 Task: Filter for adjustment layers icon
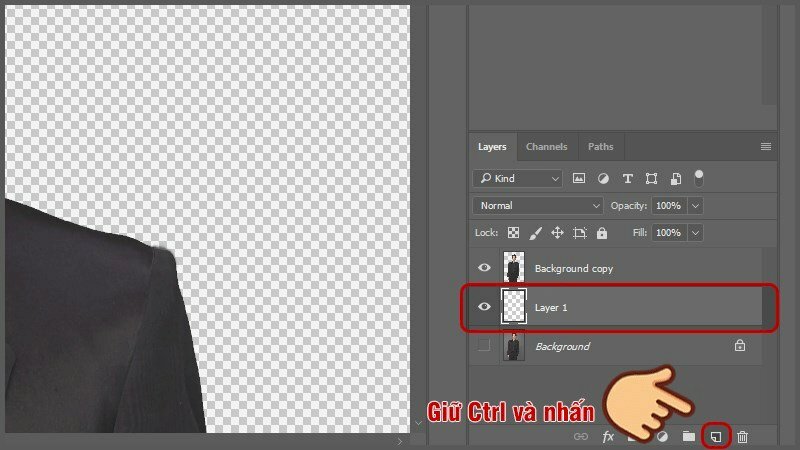[603, 179]
